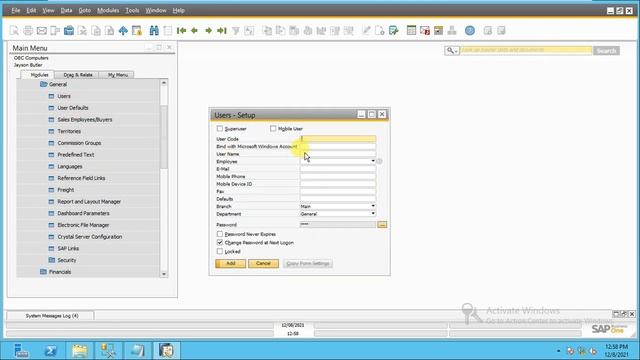Collapse the General folder in Main Menu
The image size is (640, 360).
click(44, 84)
